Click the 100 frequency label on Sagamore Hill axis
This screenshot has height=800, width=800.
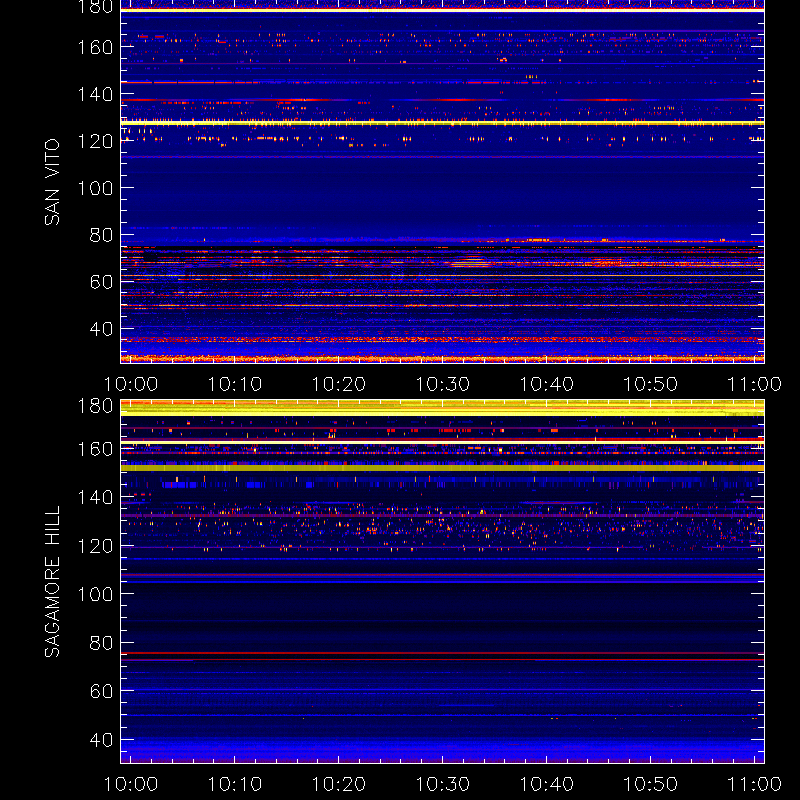tap(95, 594)
